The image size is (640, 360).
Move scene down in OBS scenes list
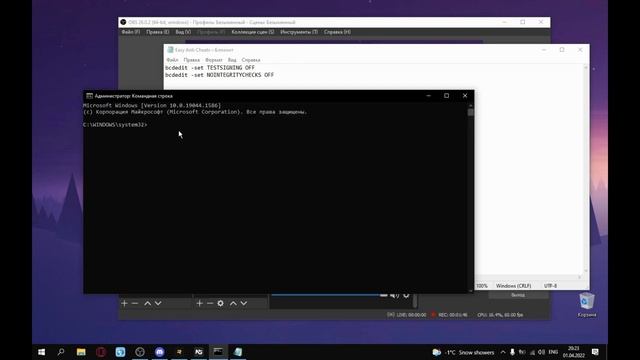(x=158, y=303)
